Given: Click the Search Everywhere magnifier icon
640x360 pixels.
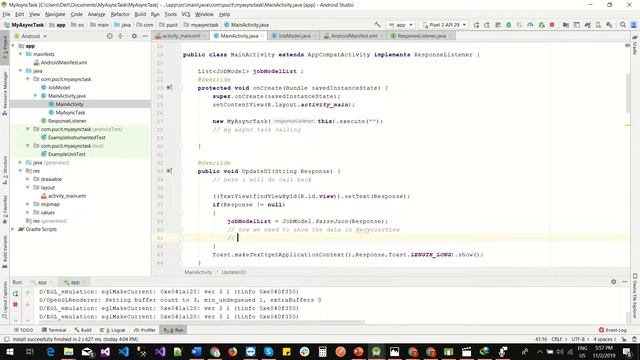Looking at the screenshot, I should coord(623,25).
